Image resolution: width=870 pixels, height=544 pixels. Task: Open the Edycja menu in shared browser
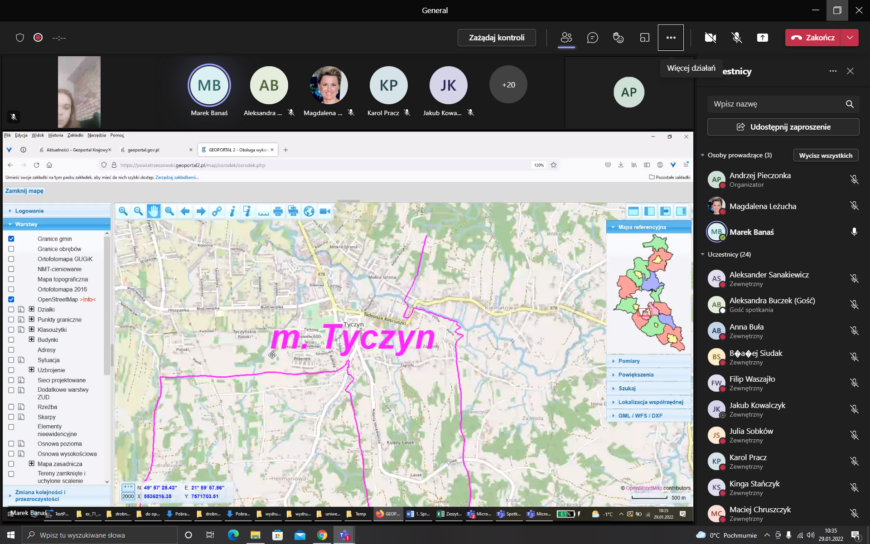(x=21, y=135)
